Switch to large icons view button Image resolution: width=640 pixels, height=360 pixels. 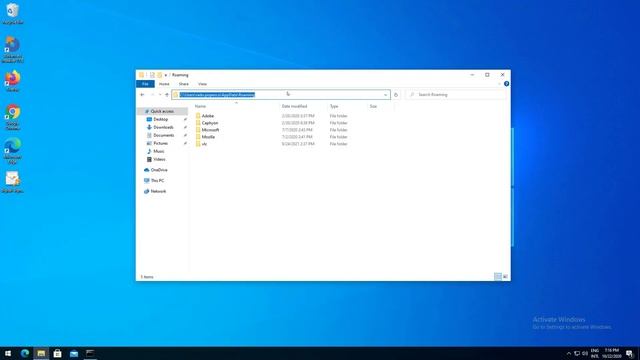(505, 277)
